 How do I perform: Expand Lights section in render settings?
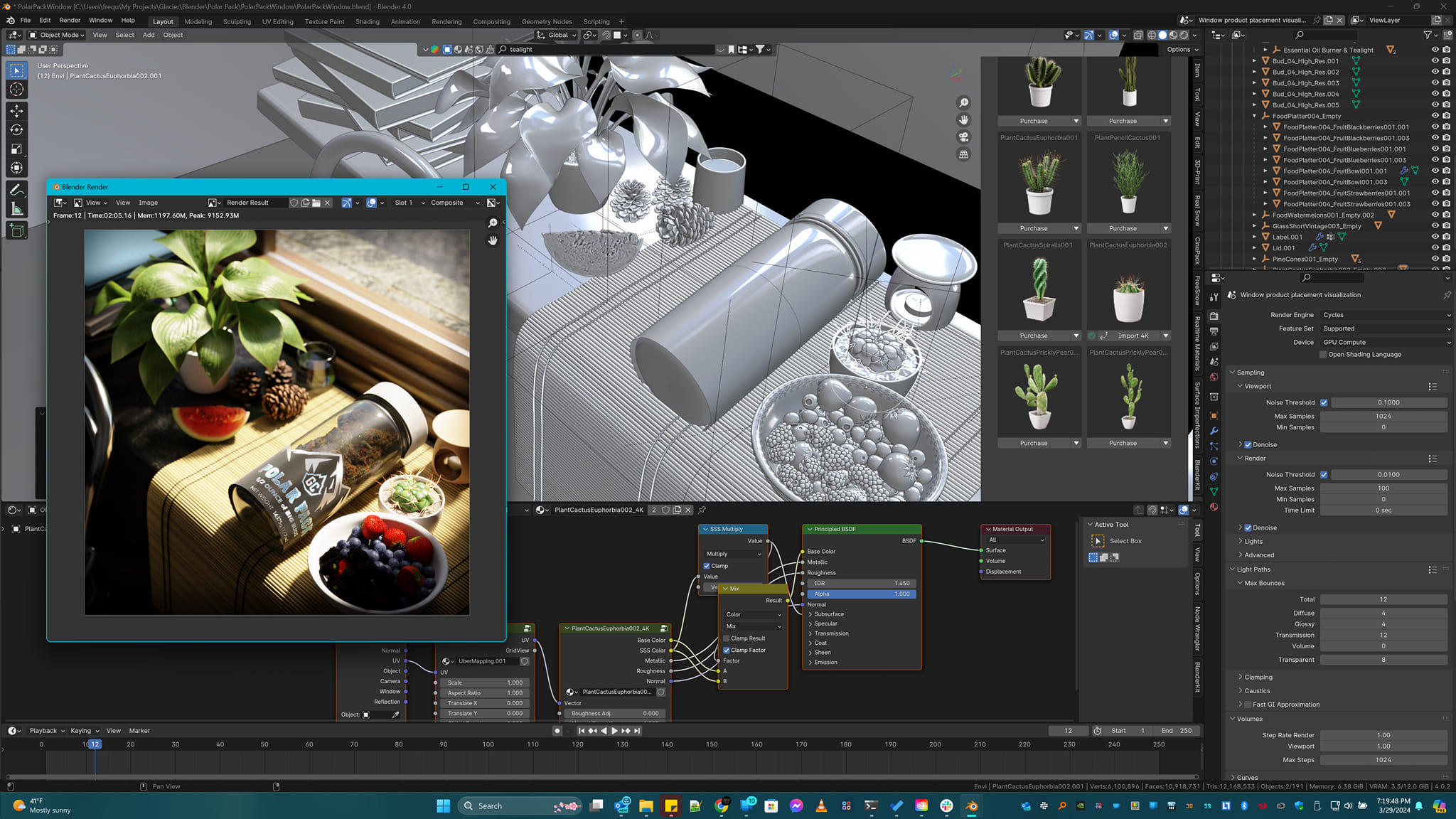[1253, 542]
